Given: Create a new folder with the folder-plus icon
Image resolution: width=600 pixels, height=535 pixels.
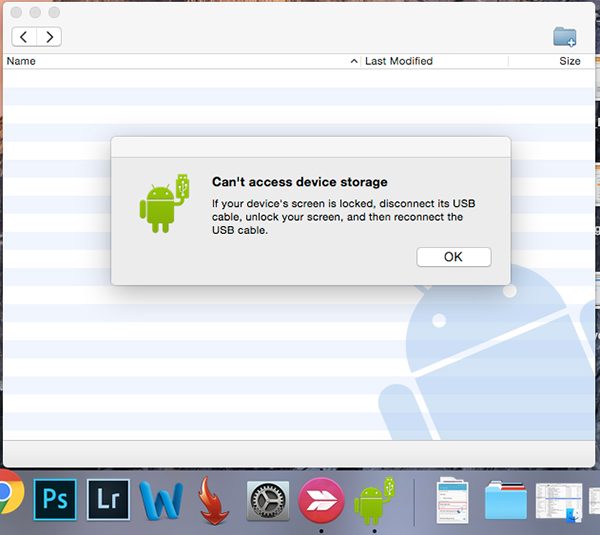Looking at the screenshot, I should [x=564, y=37].
